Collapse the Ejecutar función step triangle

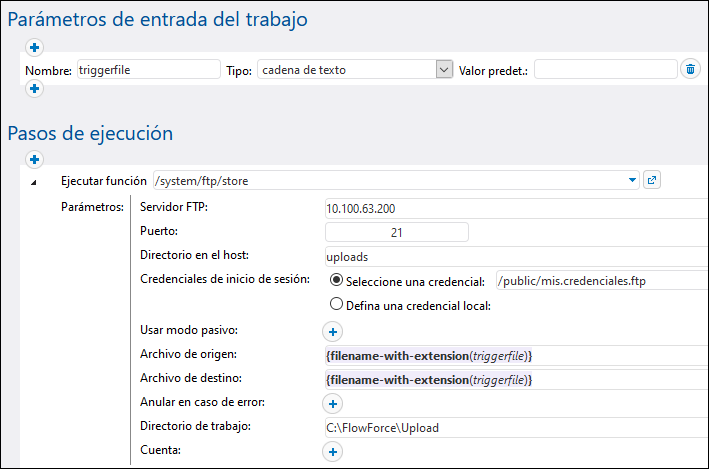(x=33, y=181)
